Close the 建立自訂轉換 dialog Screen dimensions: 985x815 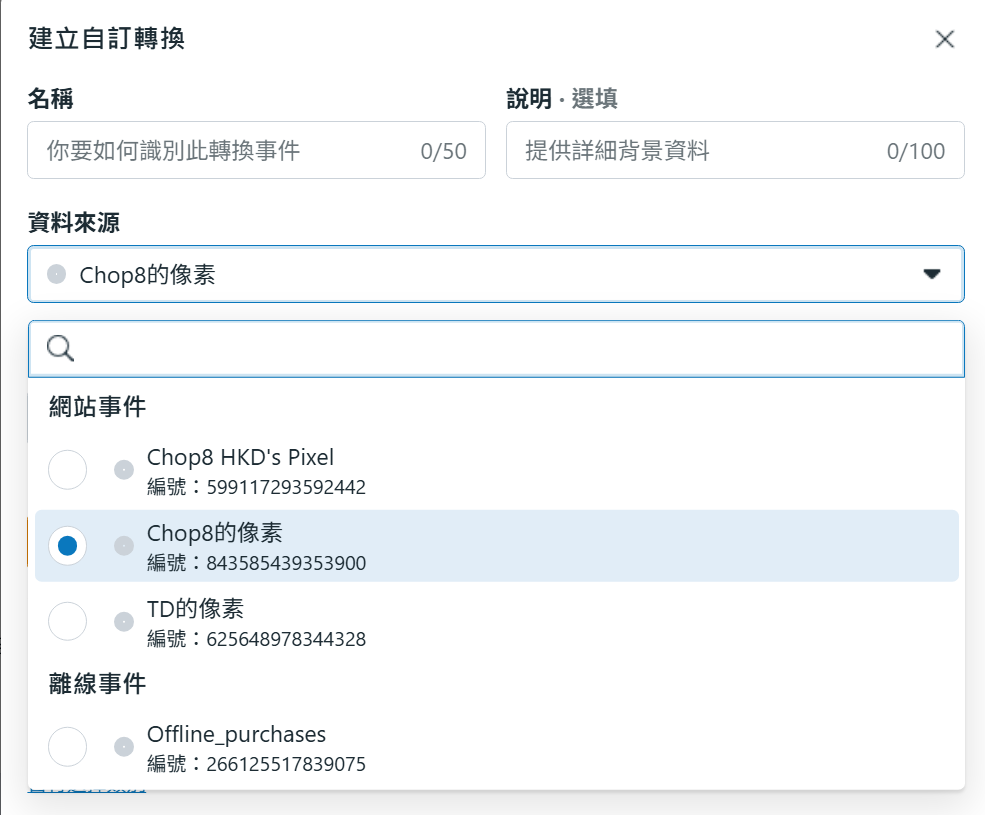(944, 39)
